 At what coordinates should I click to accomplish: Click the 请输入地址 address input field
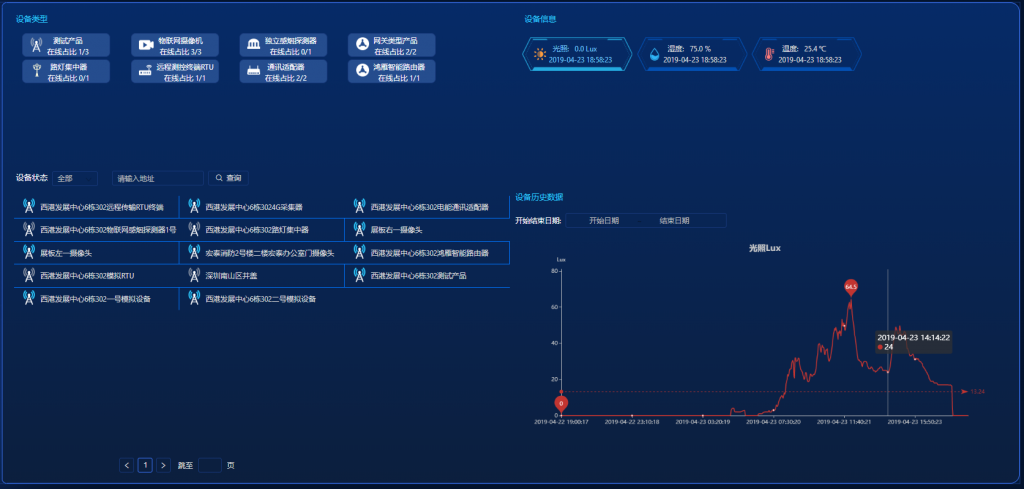point(156,178)
